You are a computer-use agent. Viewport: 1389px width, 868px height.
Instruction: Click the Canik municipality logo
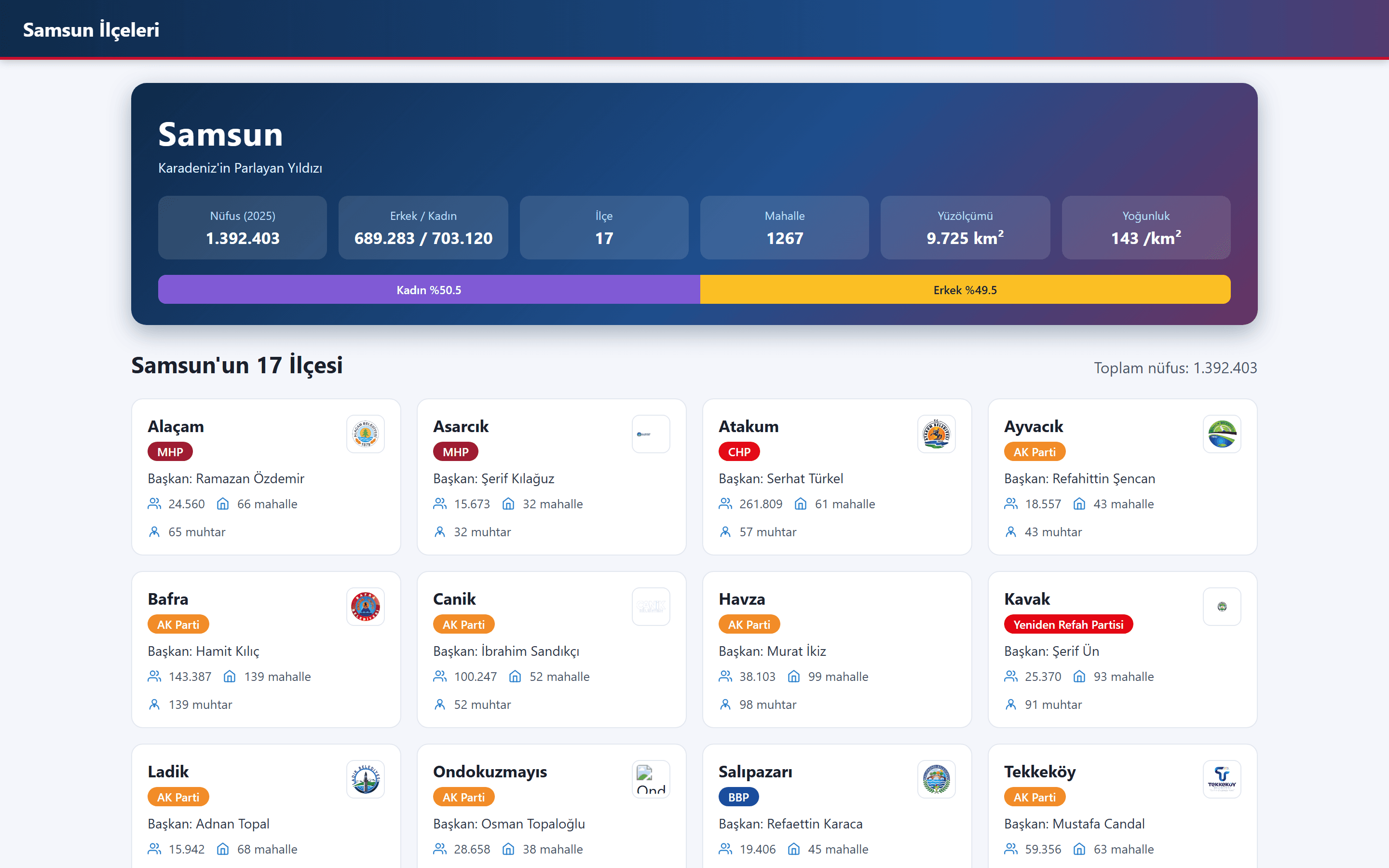pyautogui.click(x=651, y=607)
